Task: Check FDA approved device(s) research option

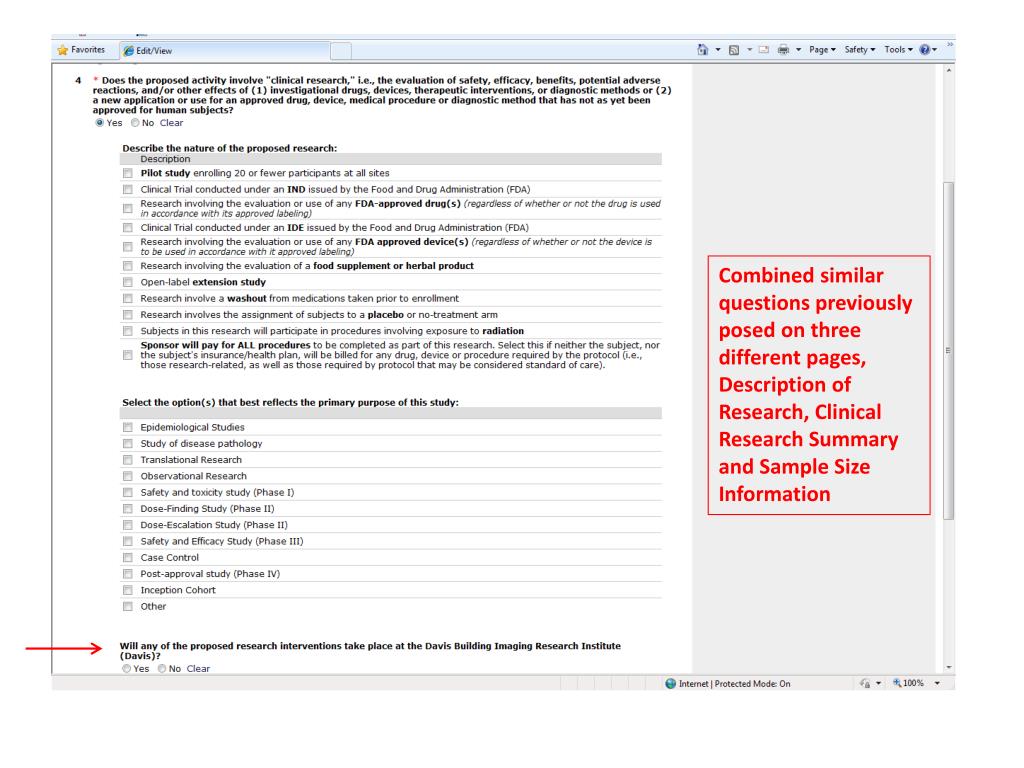Action: tap(127, 246)
